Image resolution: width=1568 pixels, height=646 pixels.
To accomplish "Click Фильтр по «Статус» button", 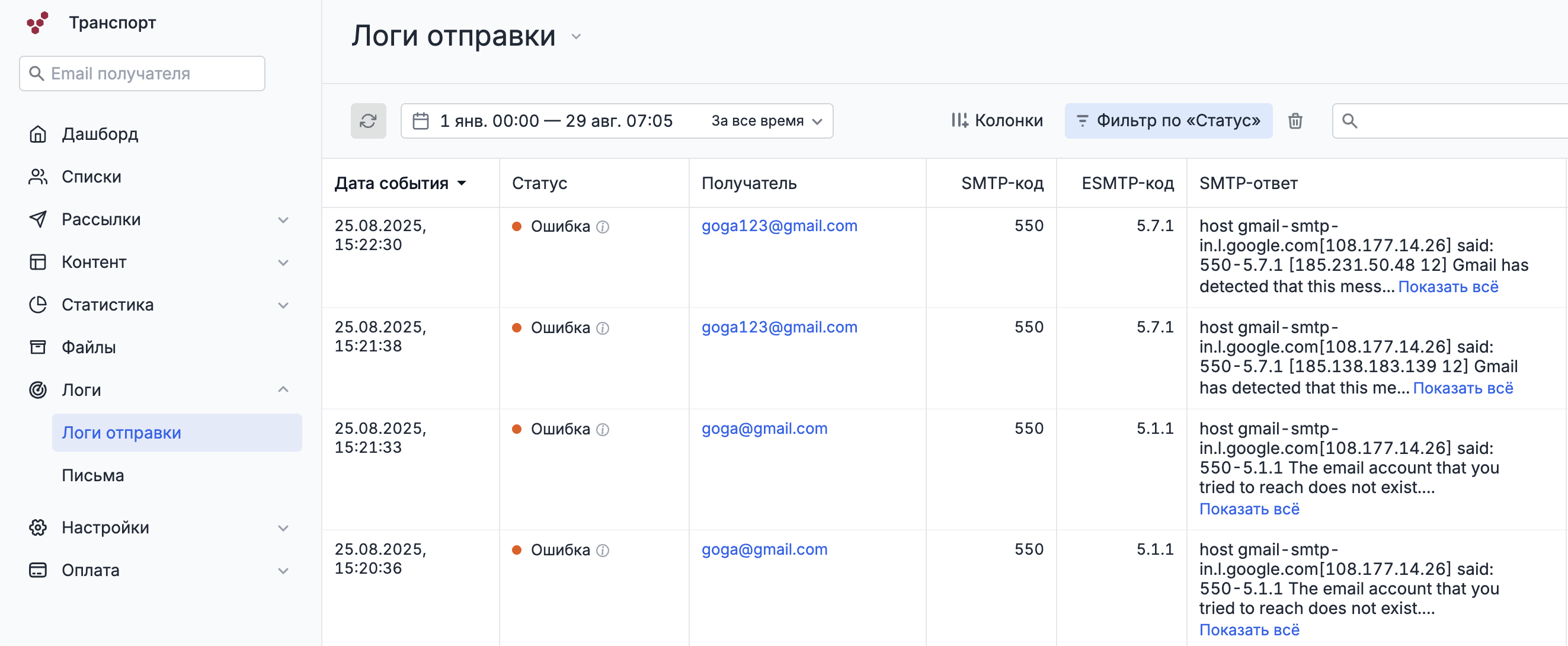I will point(1167,120).
